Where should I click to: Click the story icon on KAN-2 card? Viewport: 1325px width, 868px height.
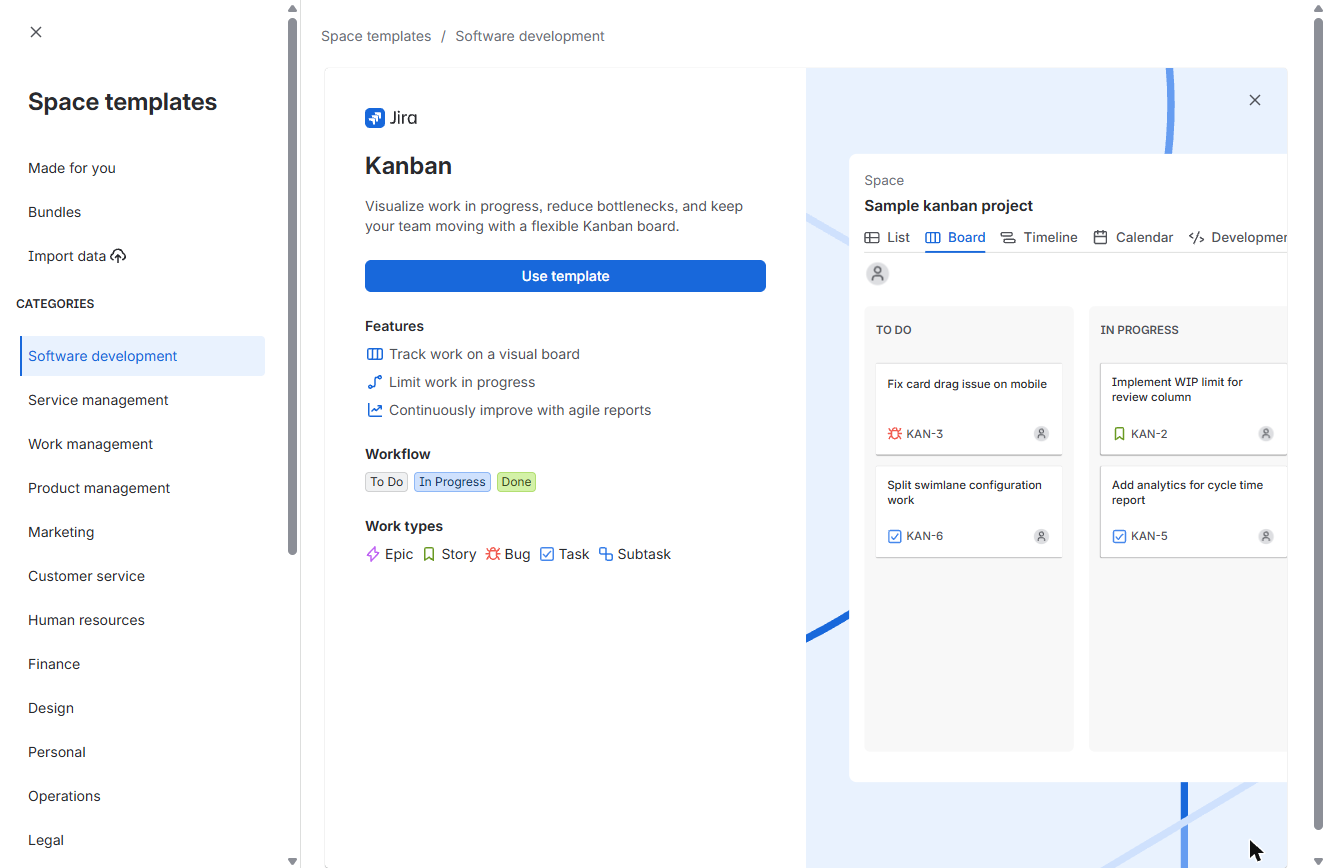[1119, 434]
